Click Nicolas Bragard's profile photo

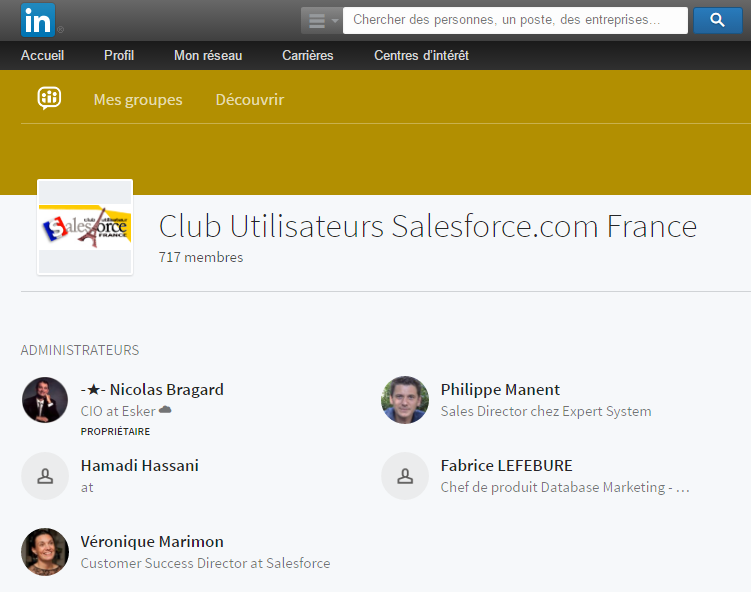(x=45, y=400)
